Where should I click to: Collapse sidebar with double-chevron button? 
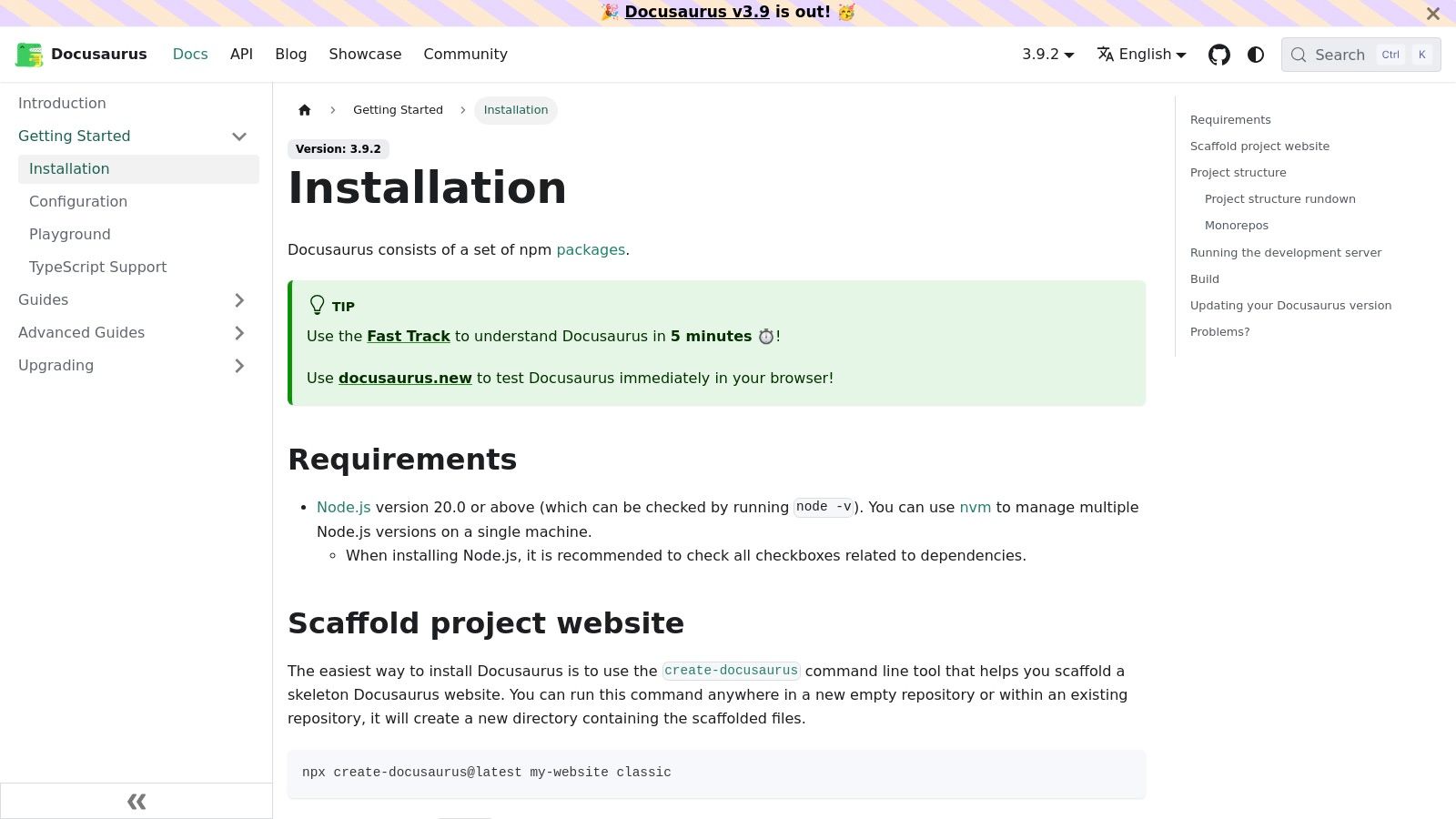point(136,802)
